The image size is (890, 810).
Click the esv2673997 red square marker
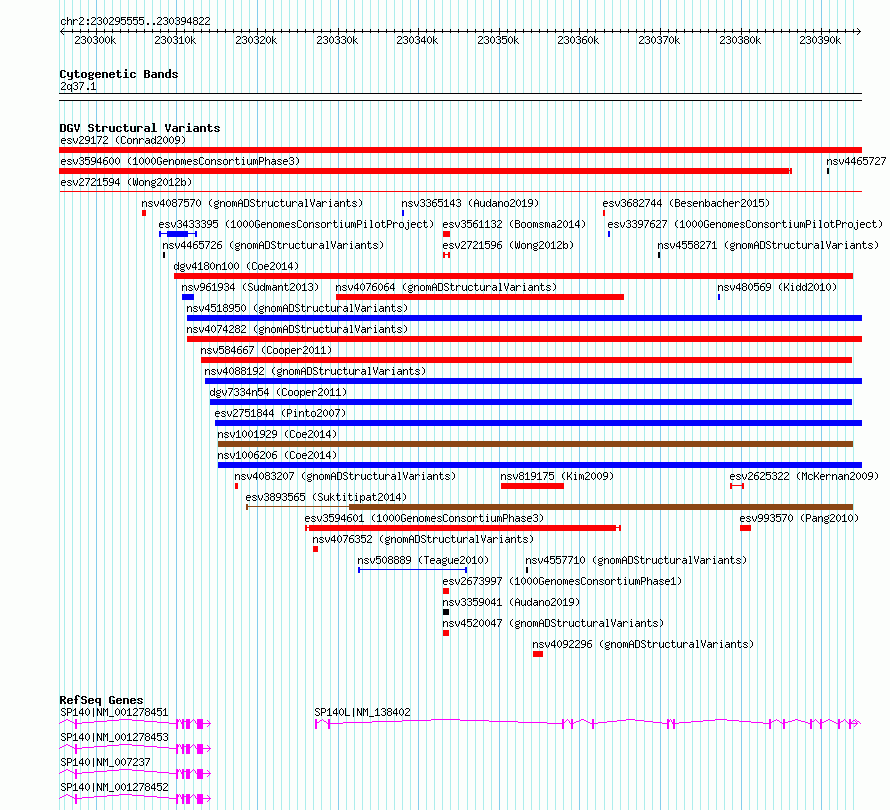446,591
